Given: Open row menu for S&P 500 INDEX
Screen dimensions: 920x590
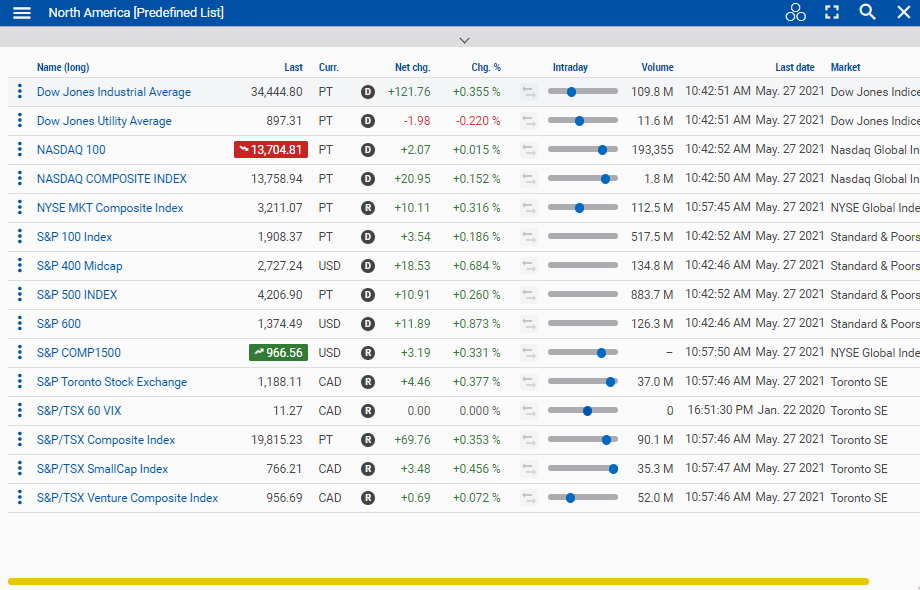Looking at the screenshot, I should pos(20,294).
